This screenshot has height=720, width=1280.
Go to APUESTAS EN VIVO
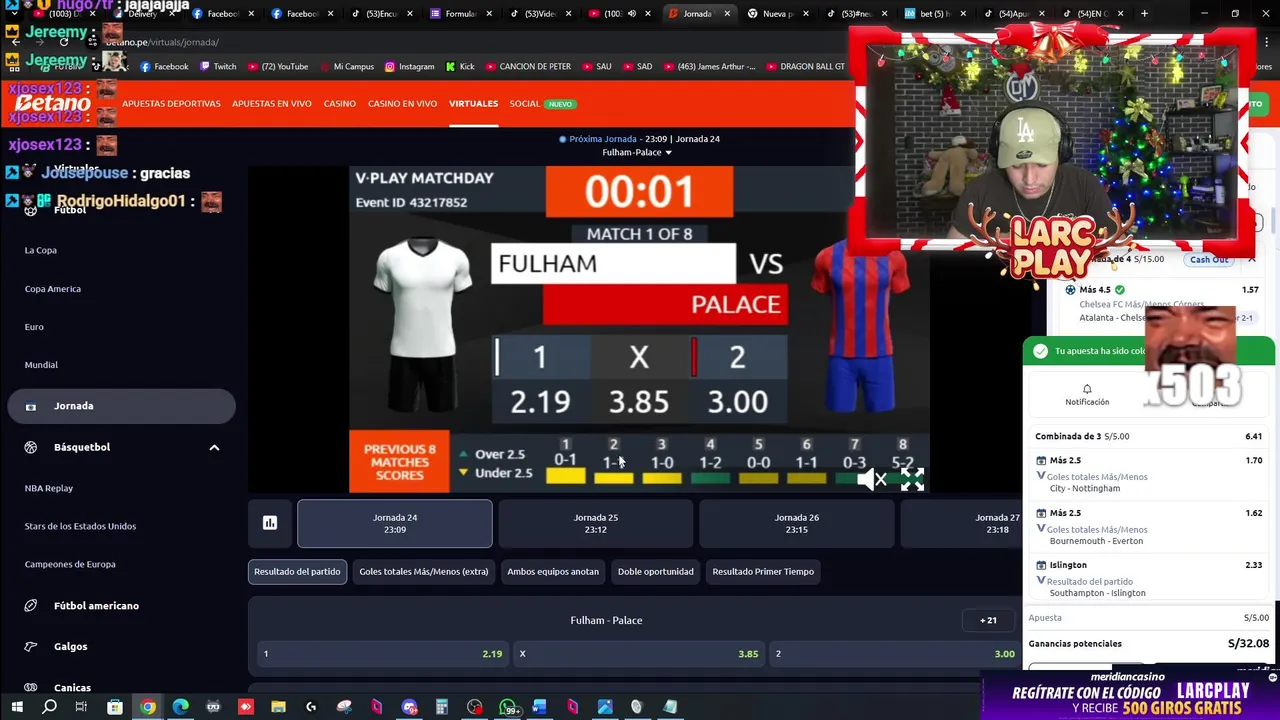coord(272,104)
